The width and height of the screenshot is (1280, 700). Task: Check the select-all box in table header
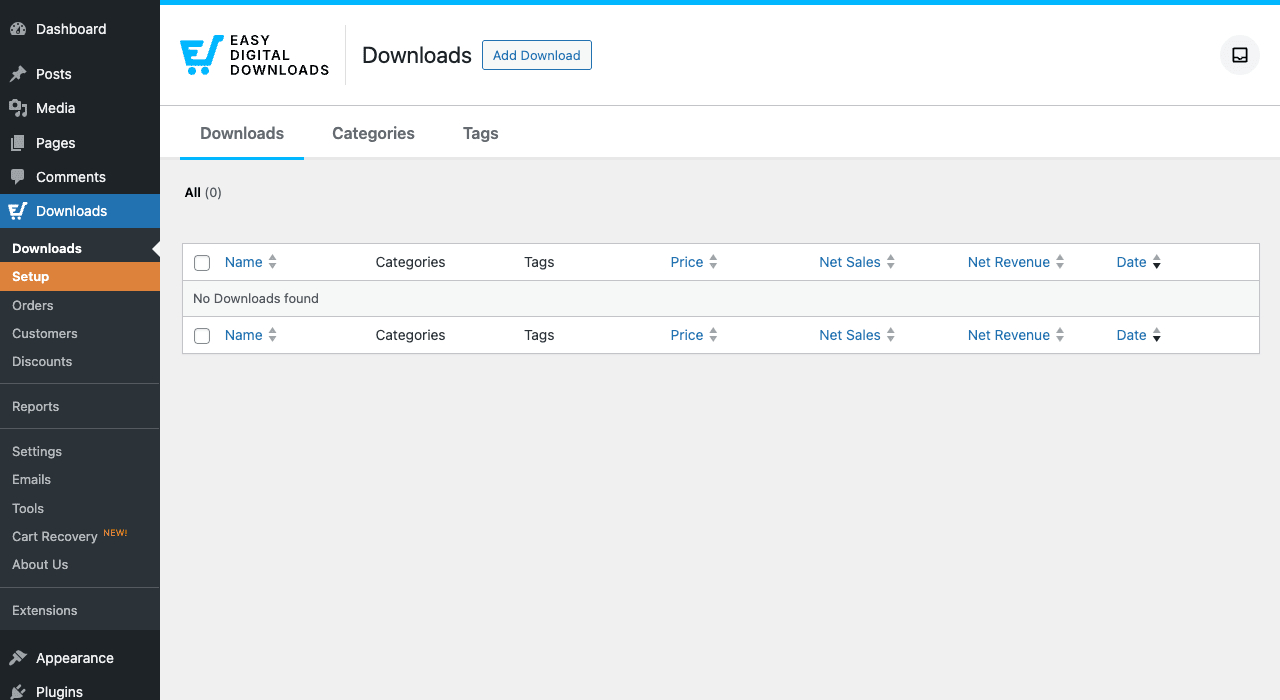[x=202, y=263]
